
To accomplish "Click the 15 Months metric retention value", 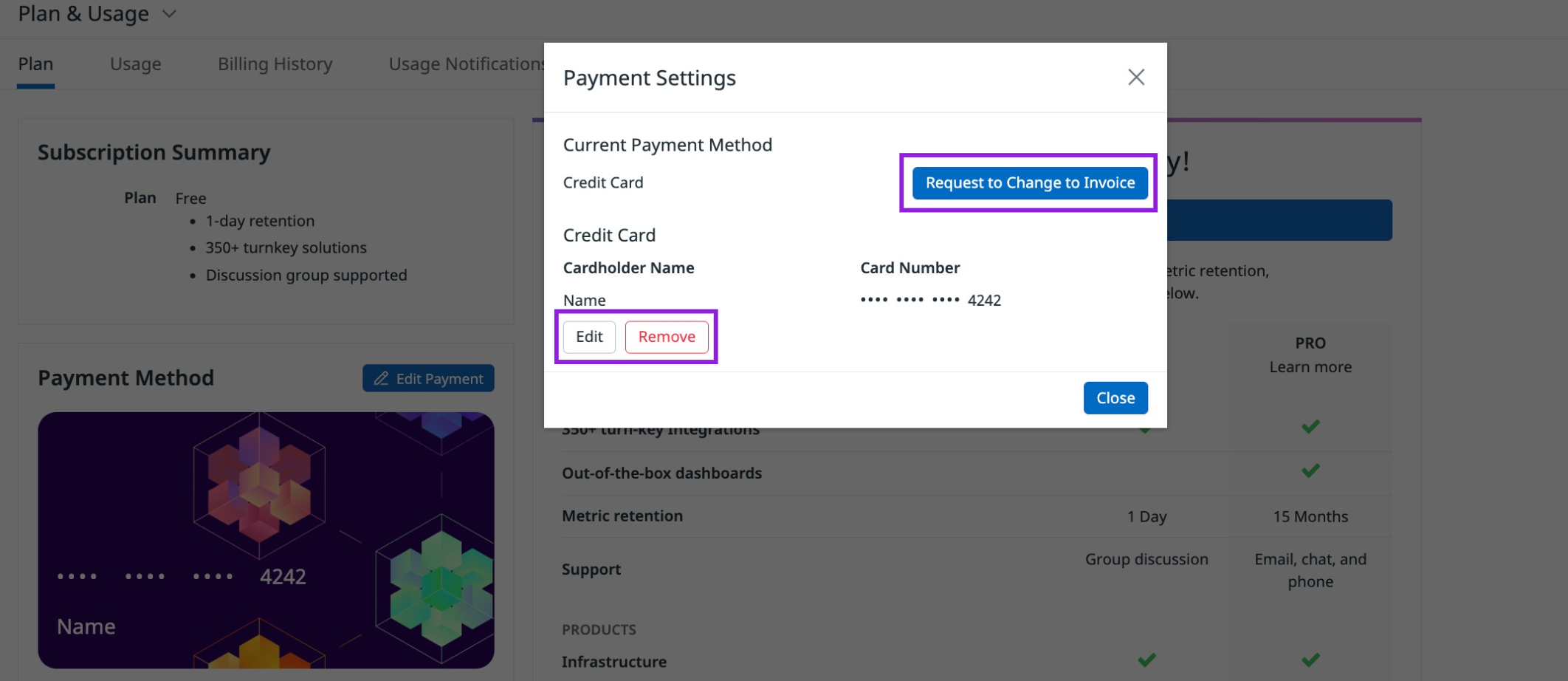I will point(1310,516).
